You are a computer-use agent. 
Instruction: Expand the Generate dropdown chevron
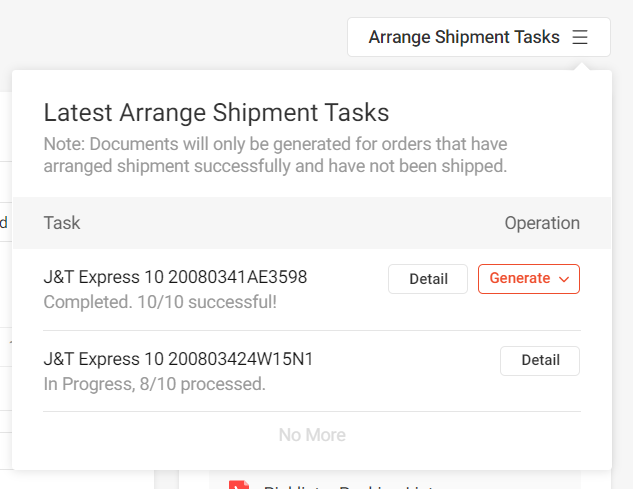coord(564,280)
